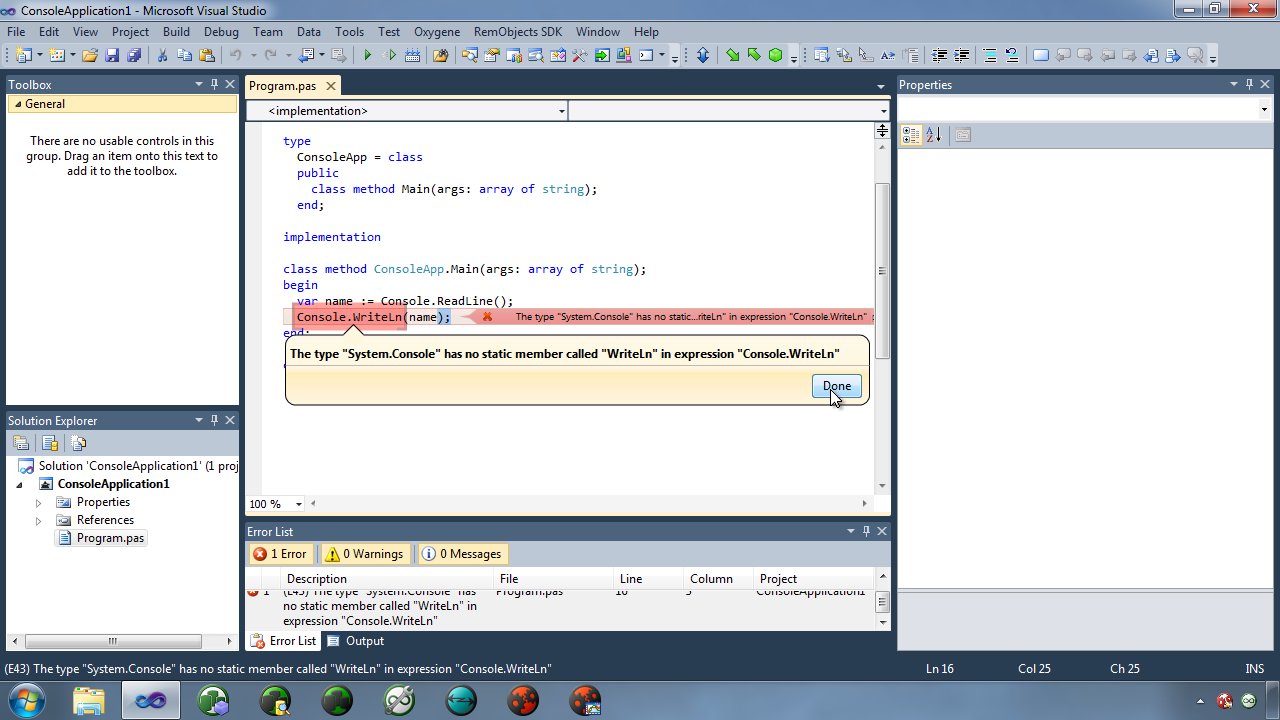Cut selection using the scissors icon
This screenshot has width=1280, height=720.
162,56
